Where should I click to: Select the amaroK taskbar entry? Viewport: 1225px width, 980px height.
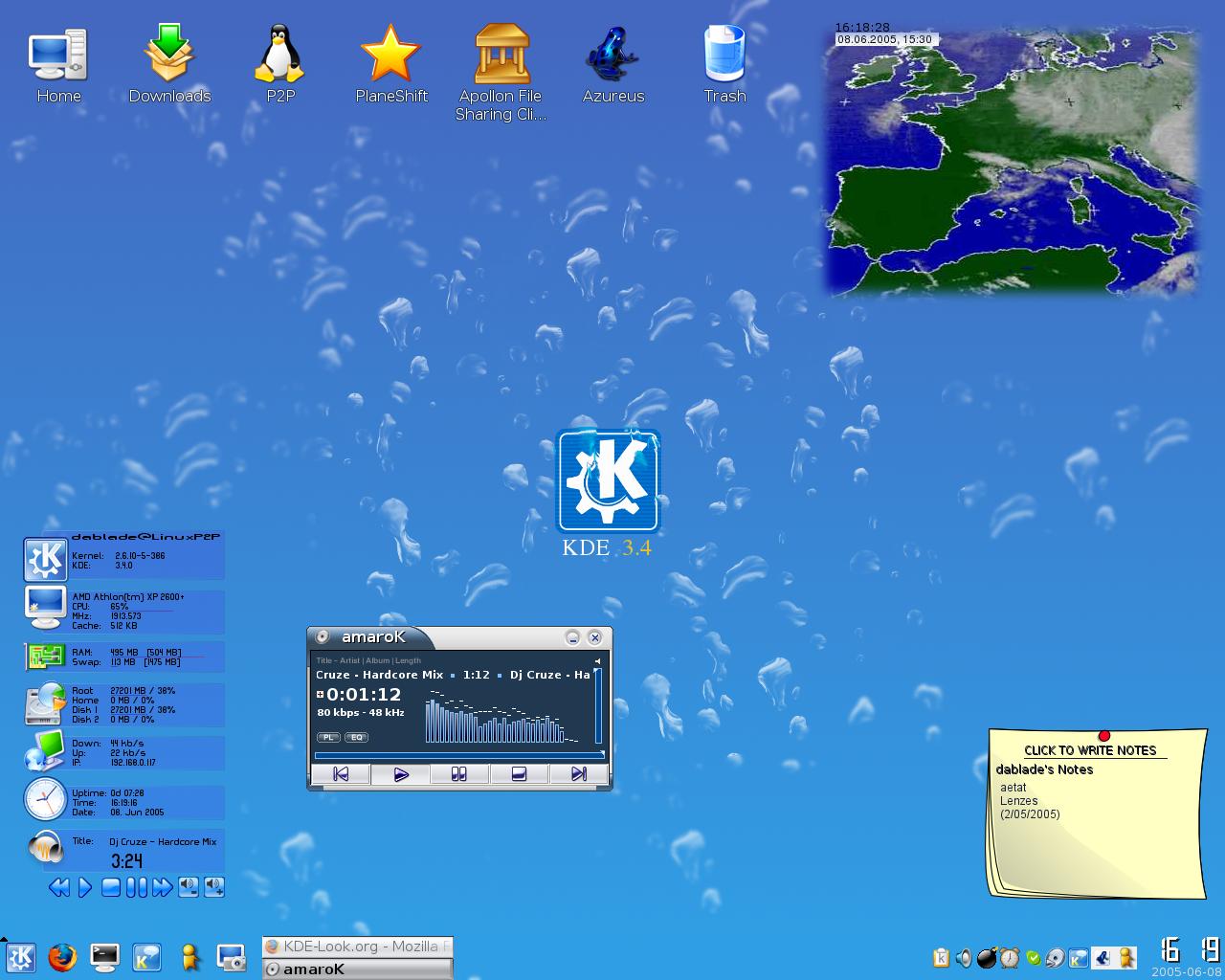(357, 969)
